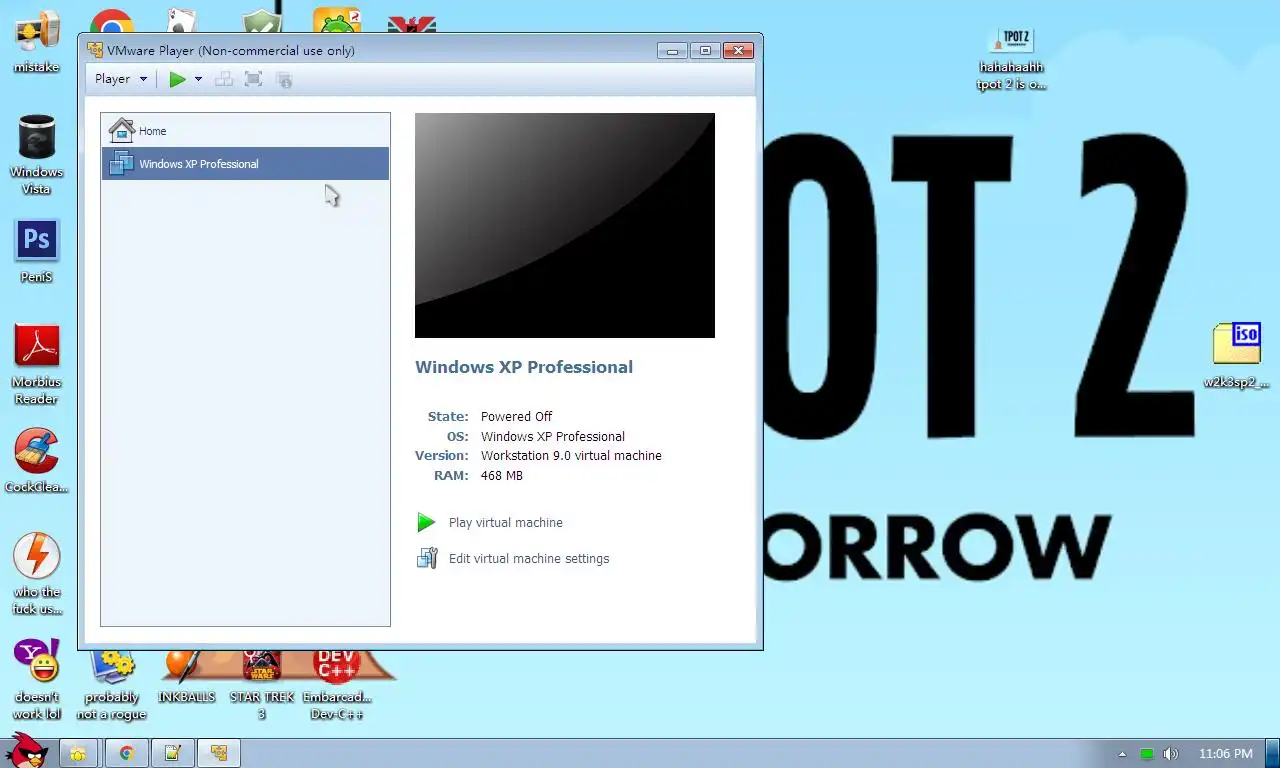
Task: Click the Unity mode toolbar icon
Action: click(284, 79)
